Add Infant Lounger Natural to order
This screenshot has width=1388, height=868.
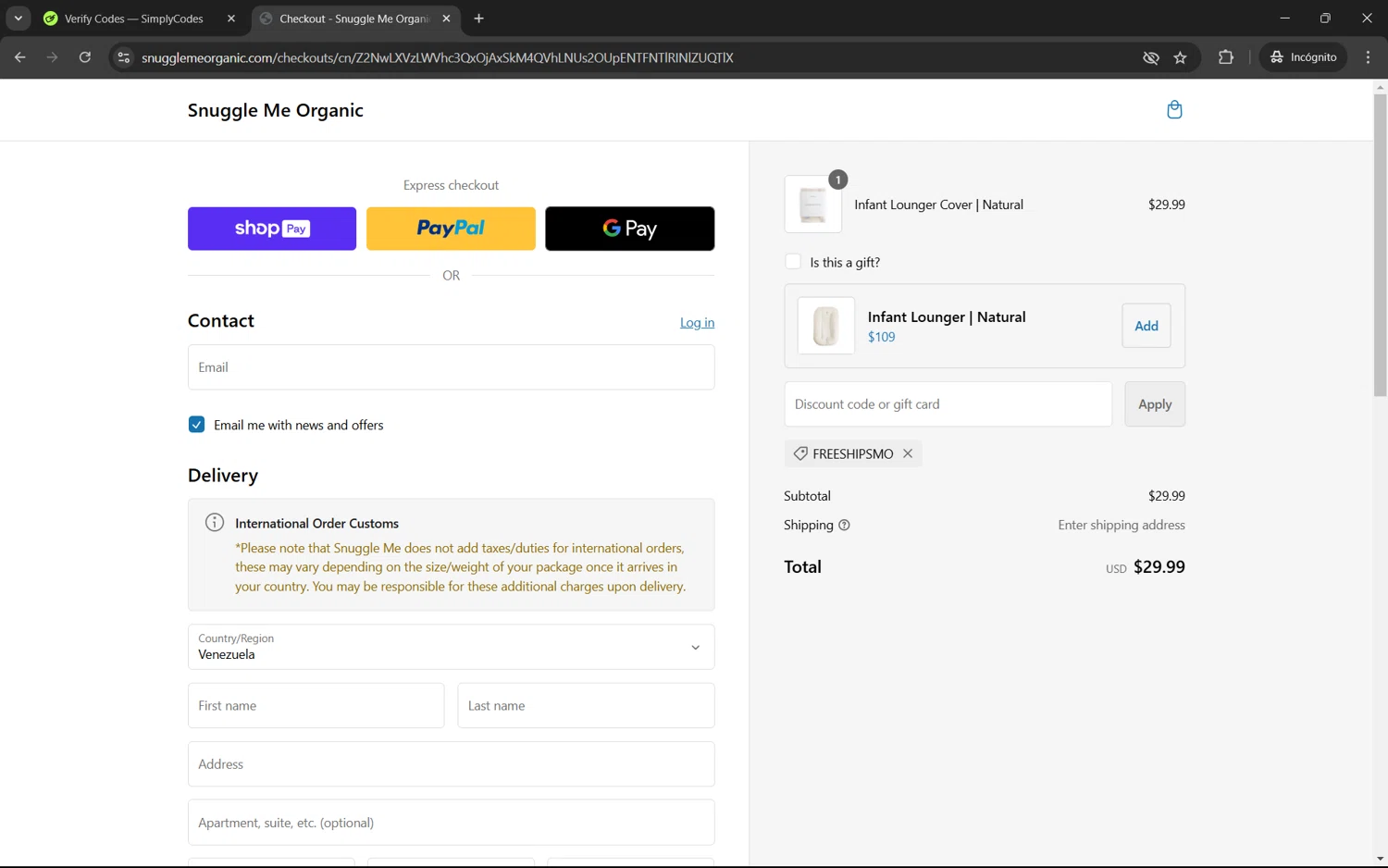[1146, 326]
